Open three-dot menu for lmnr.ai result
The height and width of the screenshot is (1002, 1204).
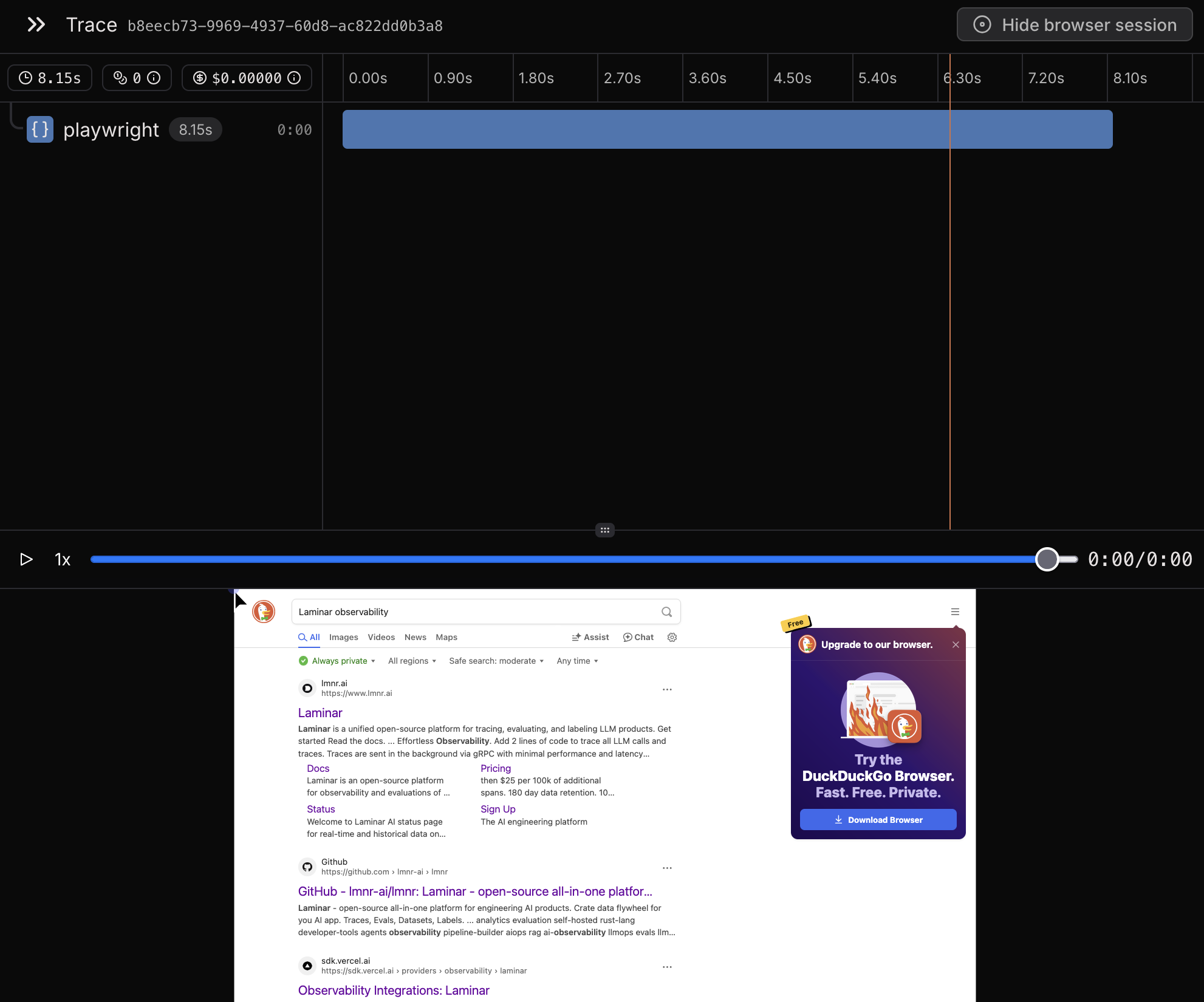click(667, 689)
